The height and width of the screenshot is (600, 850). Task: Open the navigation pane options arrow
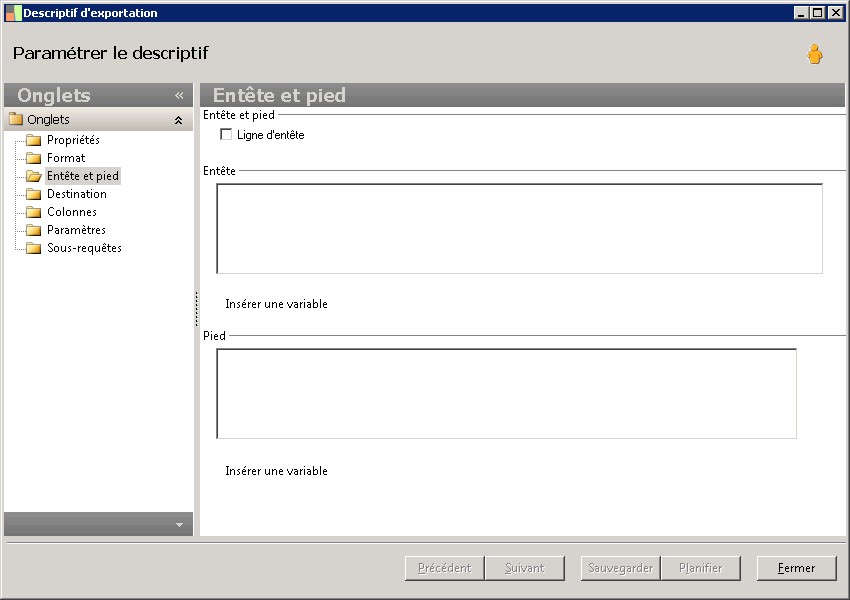[179, 525]
